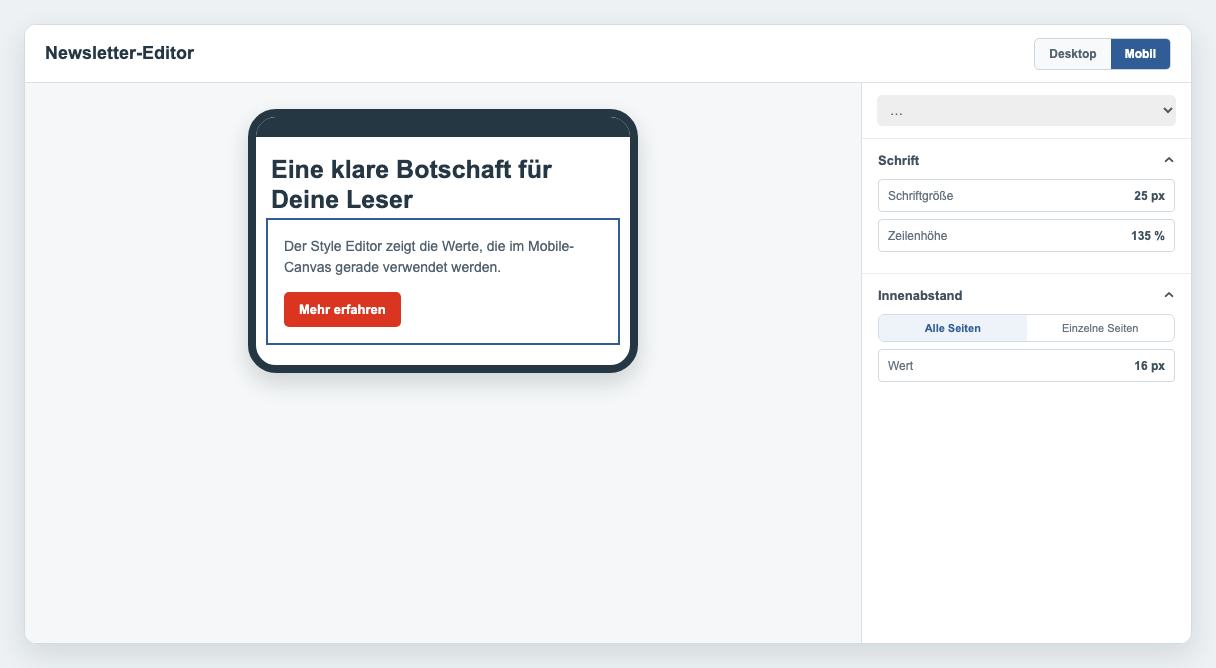Image resolution: width=1216 pixels, height=668 pixels.
Task: Edit the Wert padding field
Action: tap(1026, 366)
